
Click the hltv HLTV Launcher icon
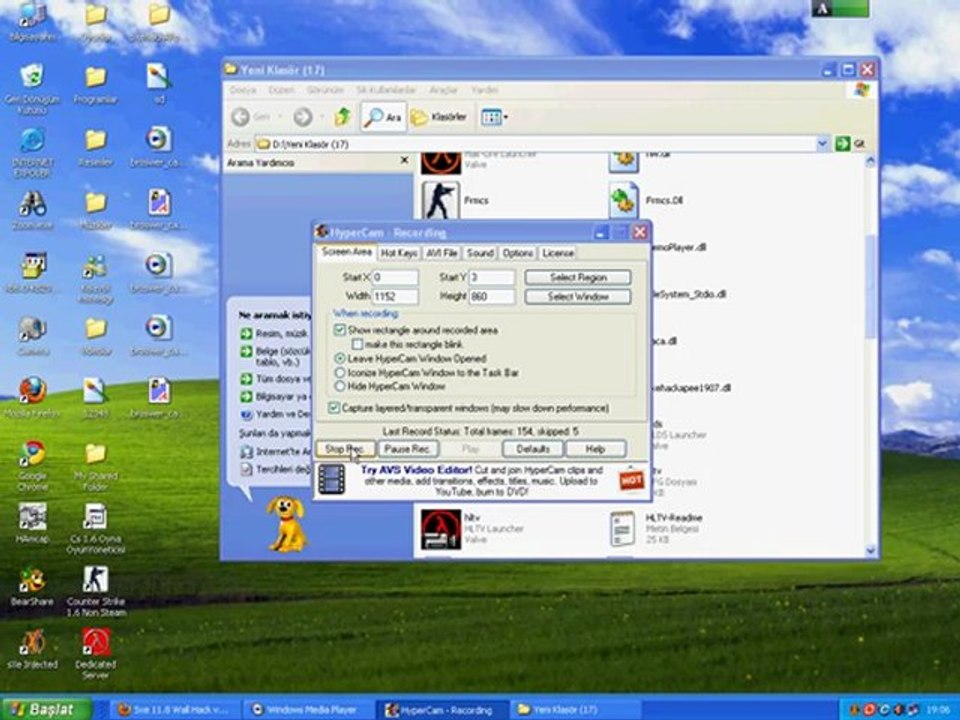click(441, 528)
